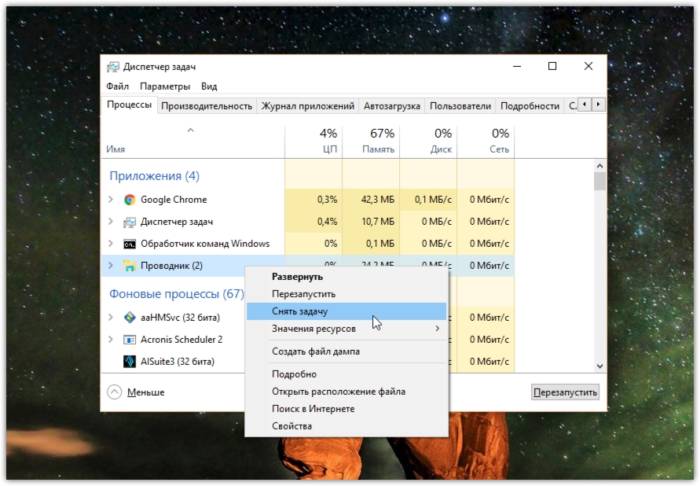
Task: Expand the Google Chrome process group
Action: tap(111, 199)
